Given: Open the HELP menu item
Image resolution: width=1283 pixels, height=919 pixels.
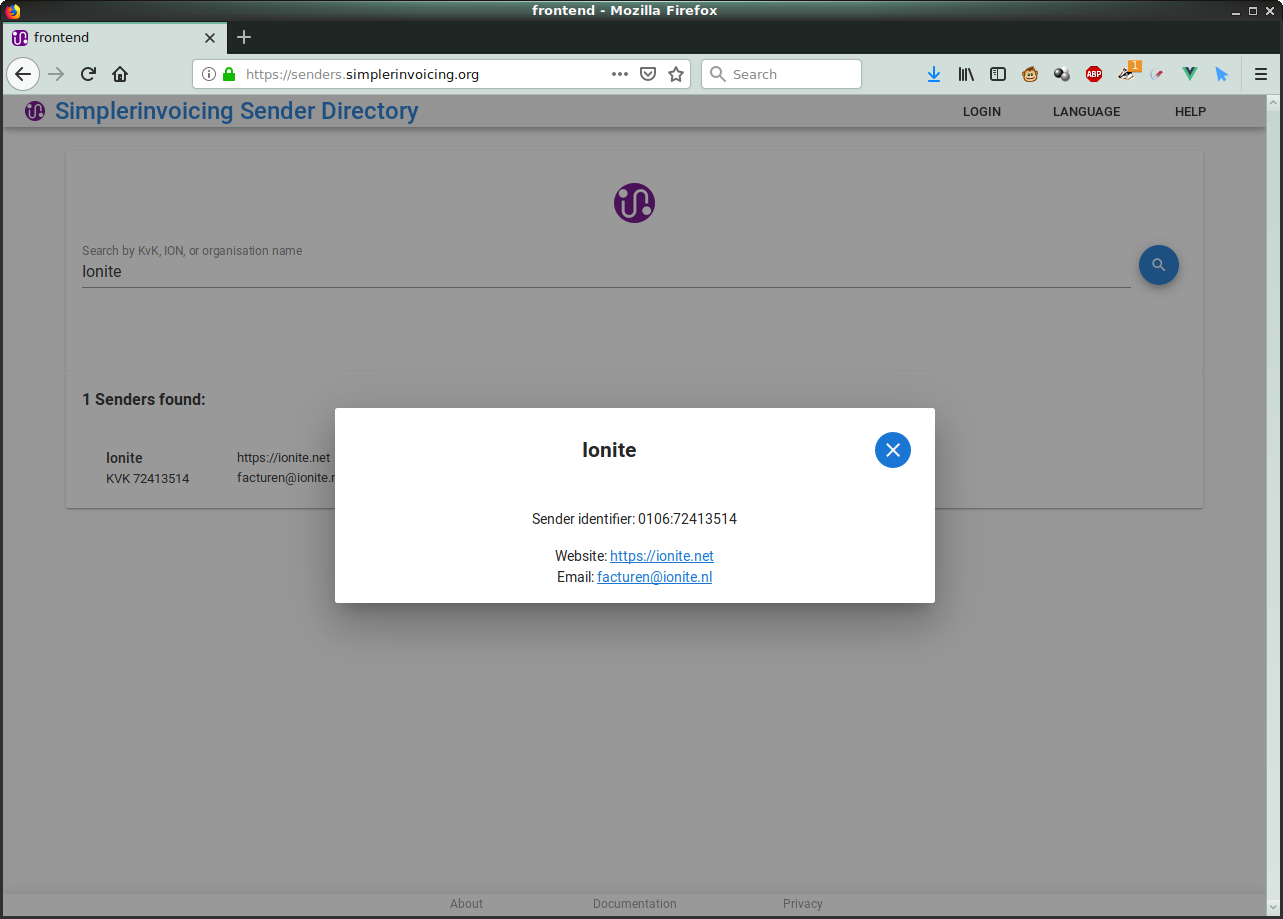Looking at the screenshot, I should tap(1190, 112).
